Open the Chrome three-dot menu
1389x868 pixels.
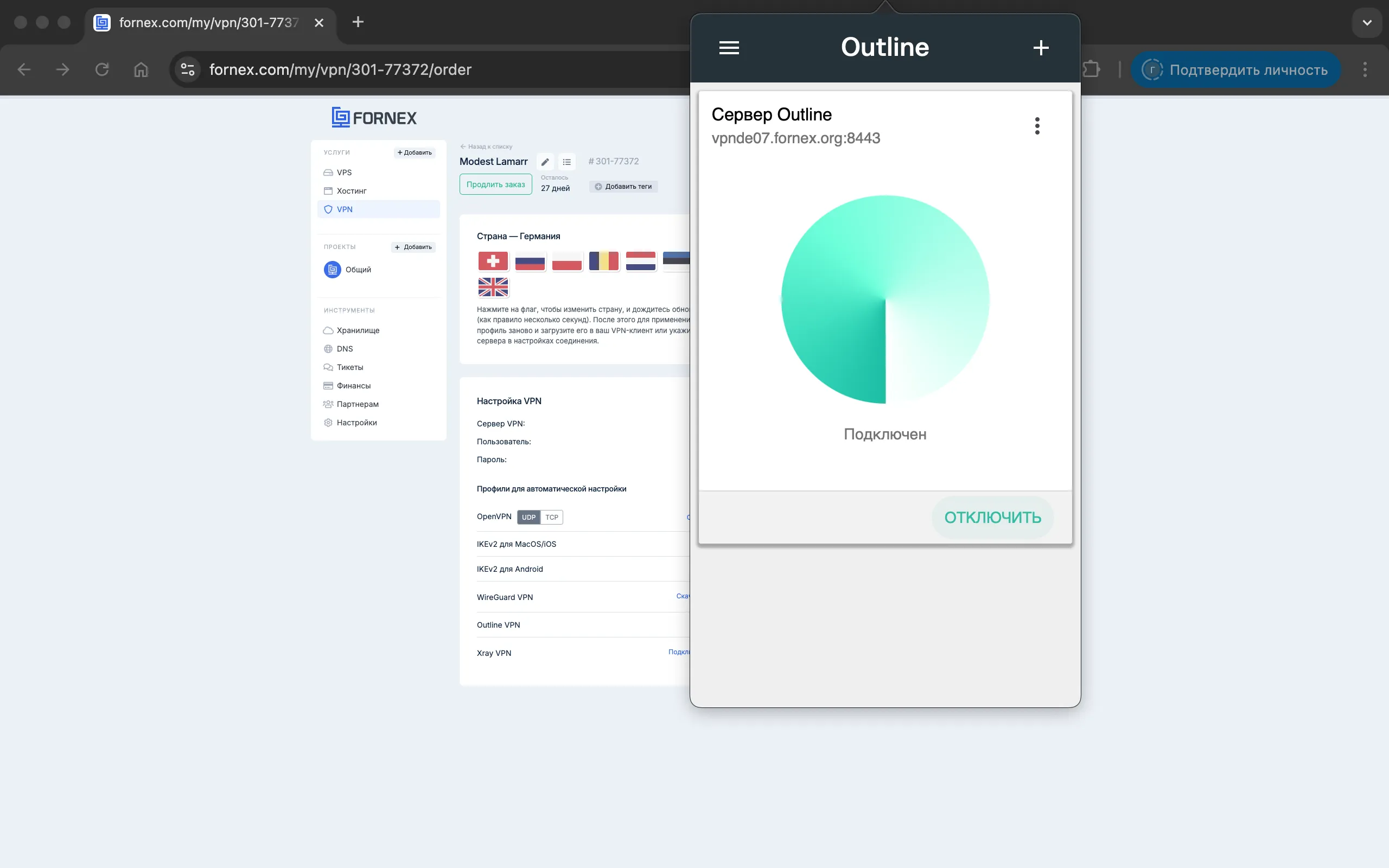tap(1365, 69)
